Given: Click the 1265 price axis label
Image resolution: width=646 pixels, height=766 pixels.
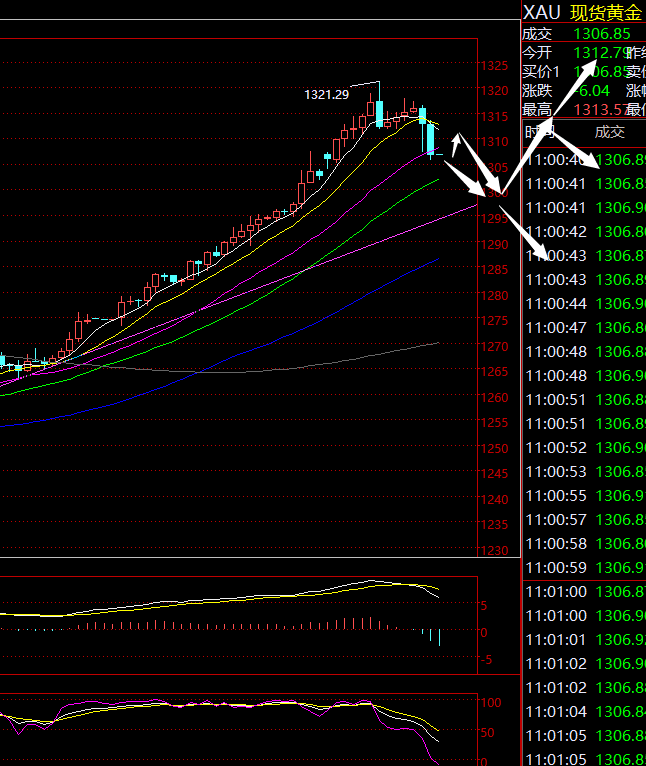Looking at the screenshot, I should tap(494, 372).
